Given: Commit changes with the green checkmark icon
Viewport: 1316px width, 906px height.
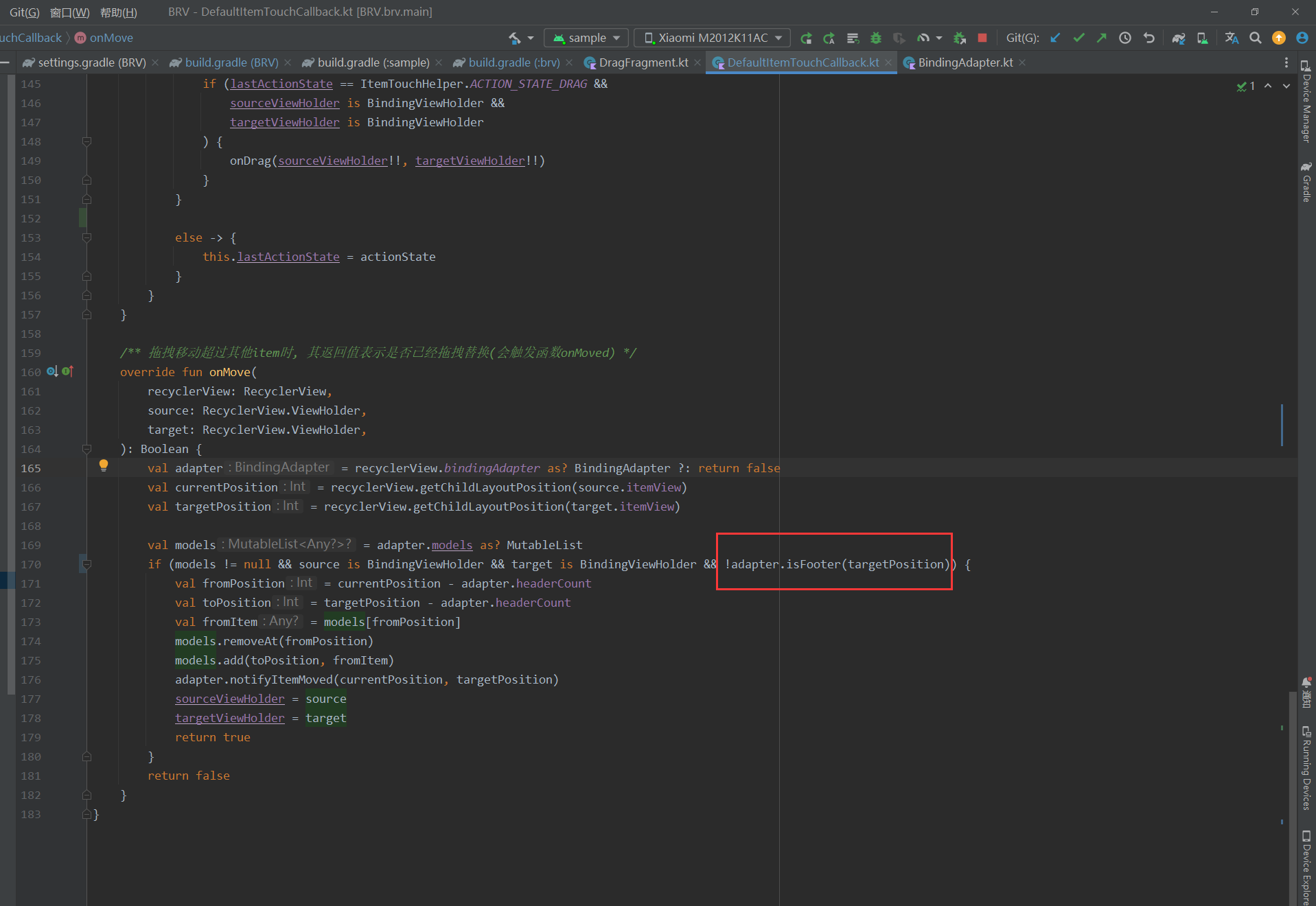Looking at the screenshot, I should pyautogui.click(x=1079, y=38).
